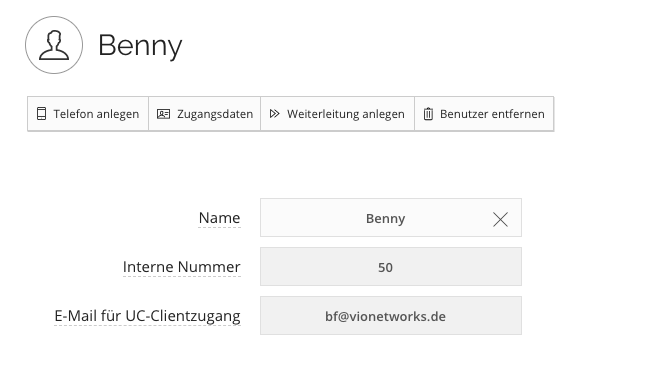The width and height of the screenshot is (654, 390).
Task: Click the ID card icon in Zugangsdaten
Action: [x=163, y=114]
